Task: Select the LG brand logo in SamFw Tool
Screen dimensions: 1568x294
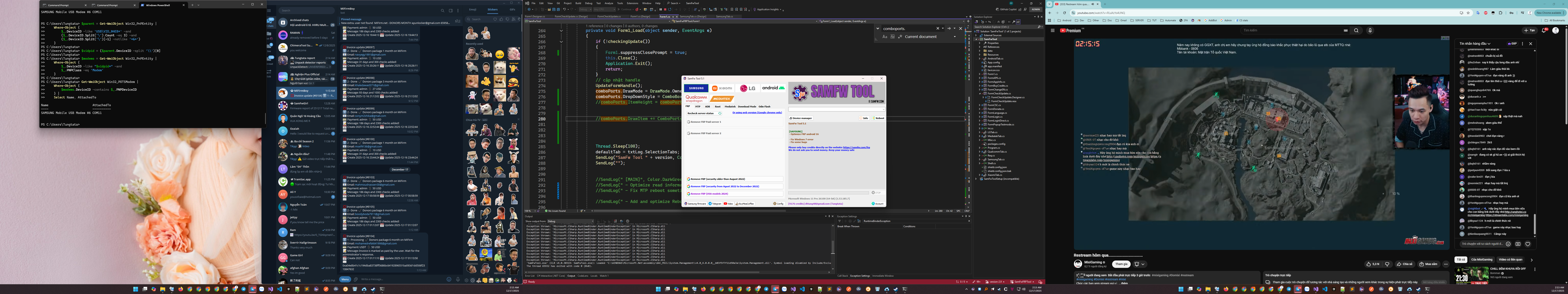Action: coord(747,88)
